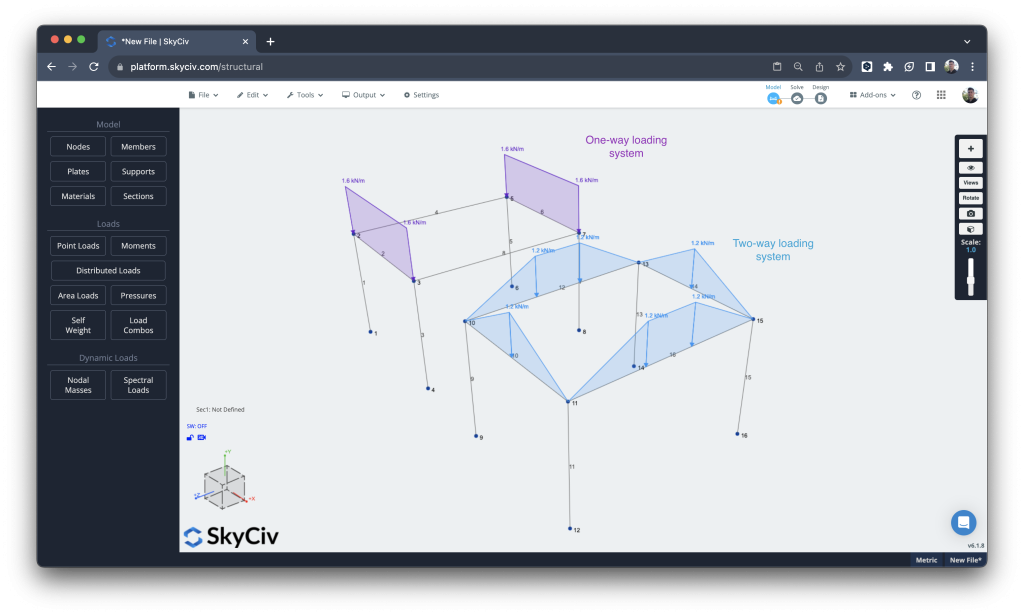Image resolution: width=1024 pixels, height=616 pixels.
Task: Click the Metric units status button
Action: [926, 560]
